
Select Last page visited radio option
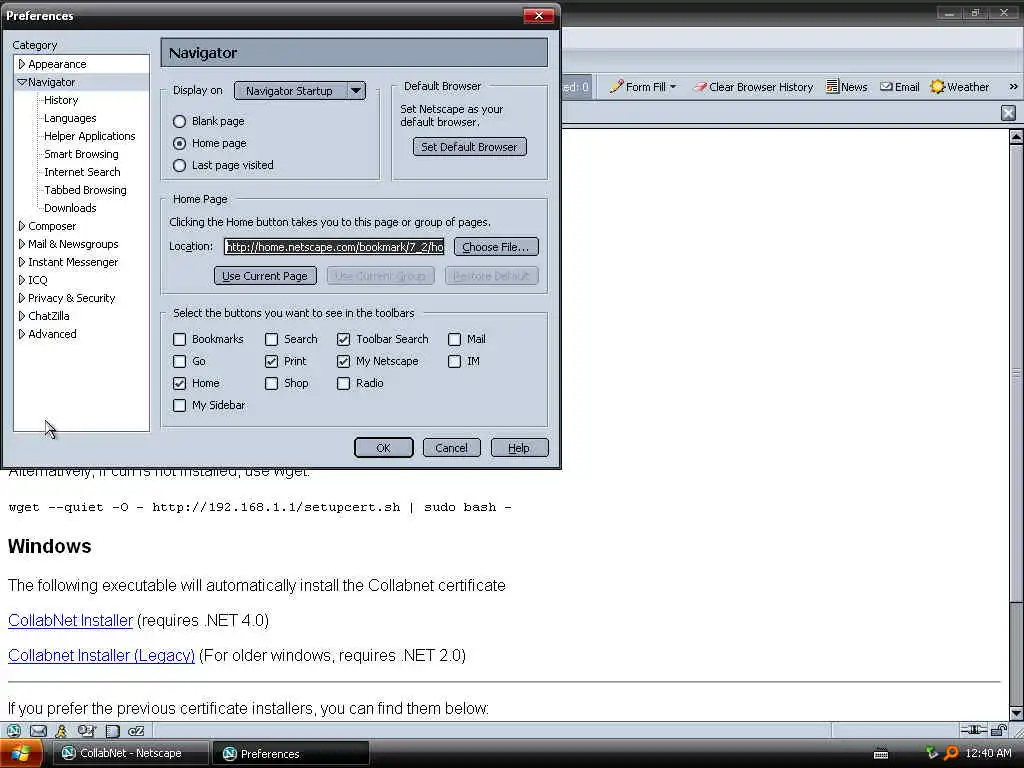point(180,165)
